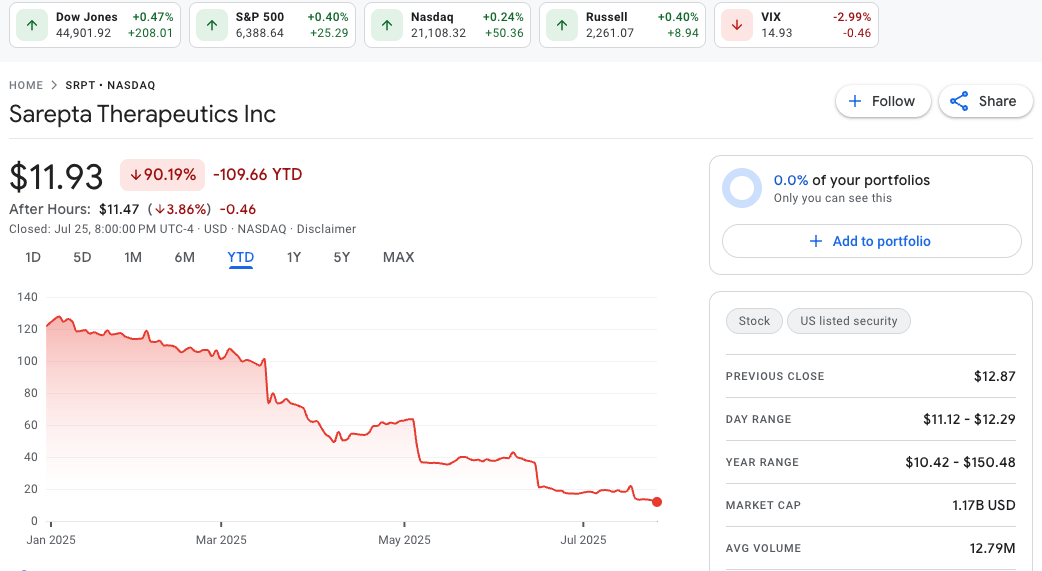Screen dimensions: 1042x571
Task: Click the plus icon in Add to portfolio
Action: coord(815,241)
